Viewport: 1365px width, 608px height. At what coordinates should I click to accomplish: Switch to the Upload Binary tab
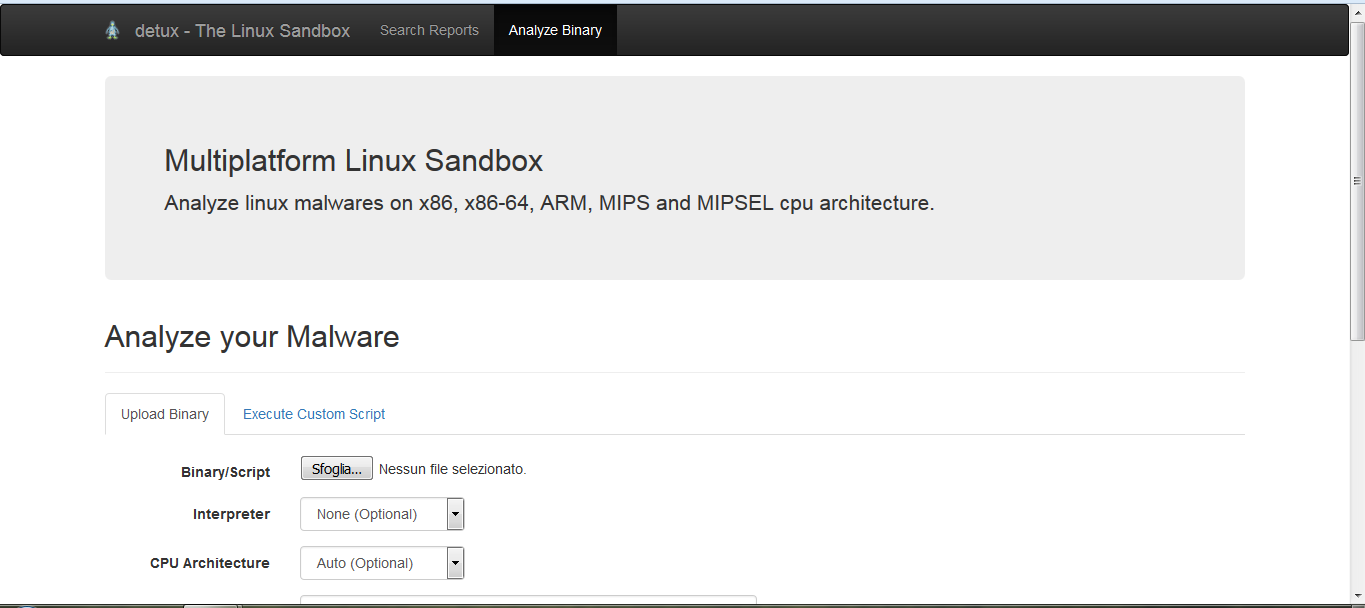coord(165,414)
